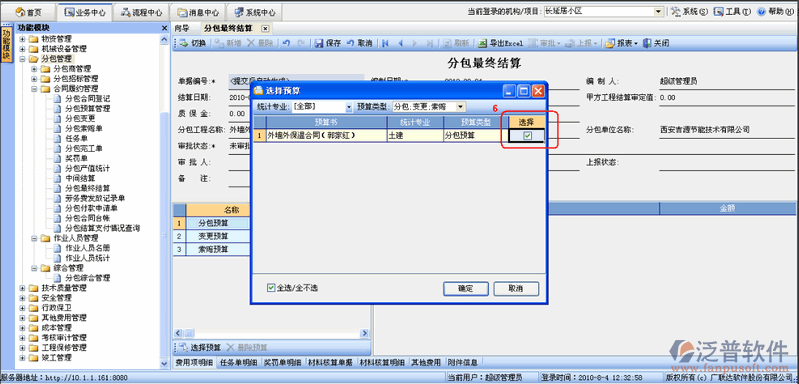
Task: Select 作业人员名册 tree item
Action: point(88,248)
